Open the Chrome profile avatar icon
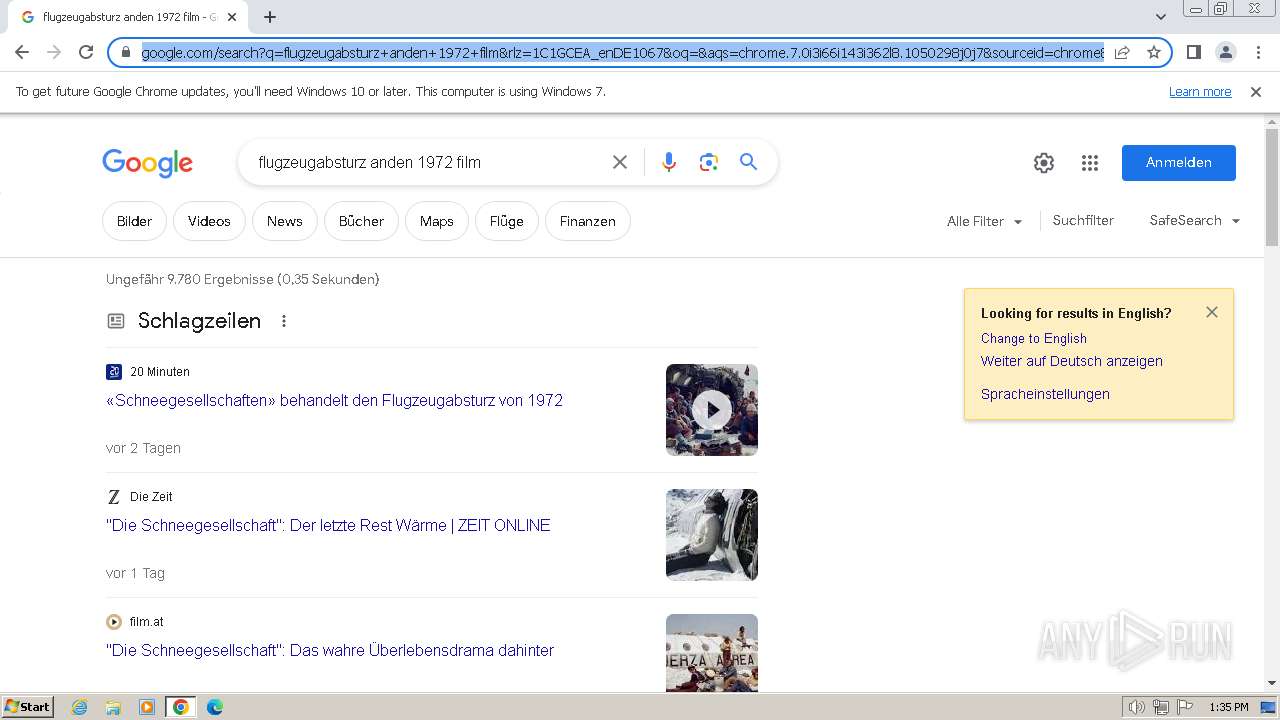Image resolution: width=1280 pixels, height=720 pixels. pos(1225,52)
